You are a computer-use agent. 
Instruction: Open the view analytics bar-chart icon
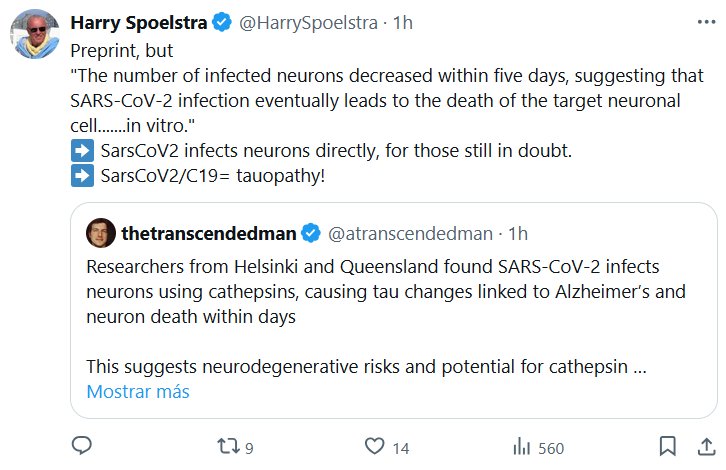tap(521, 446)
